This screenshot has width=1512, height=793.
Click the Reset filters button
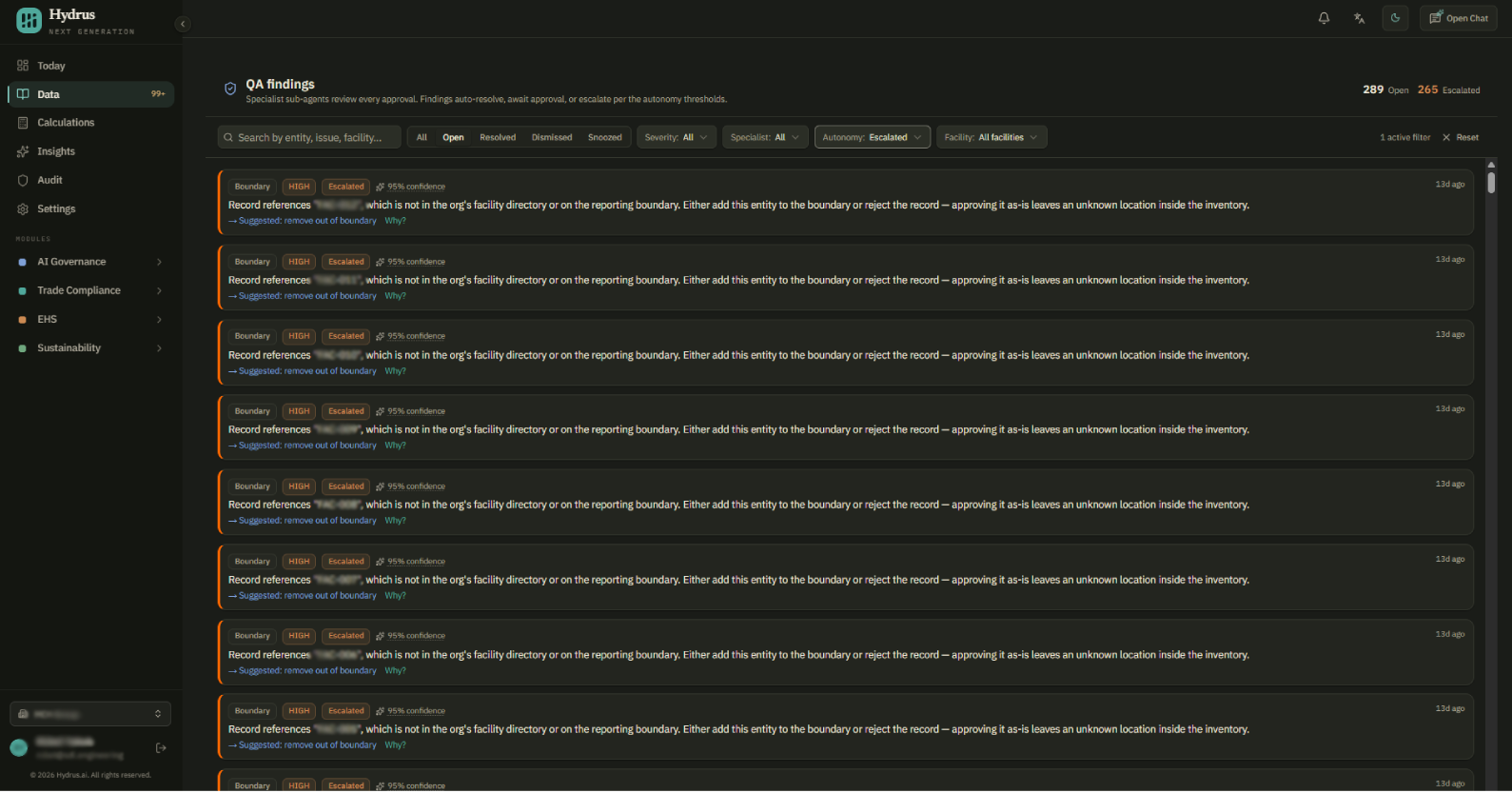point(1461,137)
